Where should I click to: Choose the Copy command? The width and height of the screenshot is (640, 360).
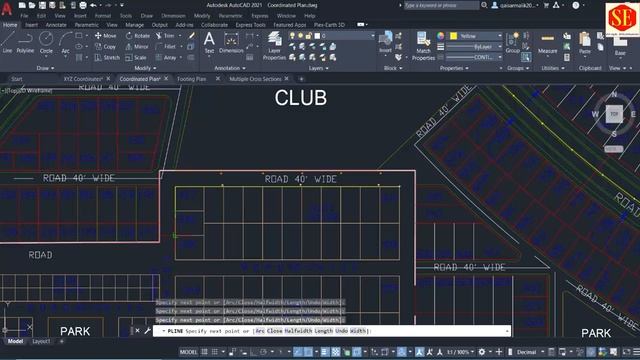pyautogui.click(x=105, y=47)
